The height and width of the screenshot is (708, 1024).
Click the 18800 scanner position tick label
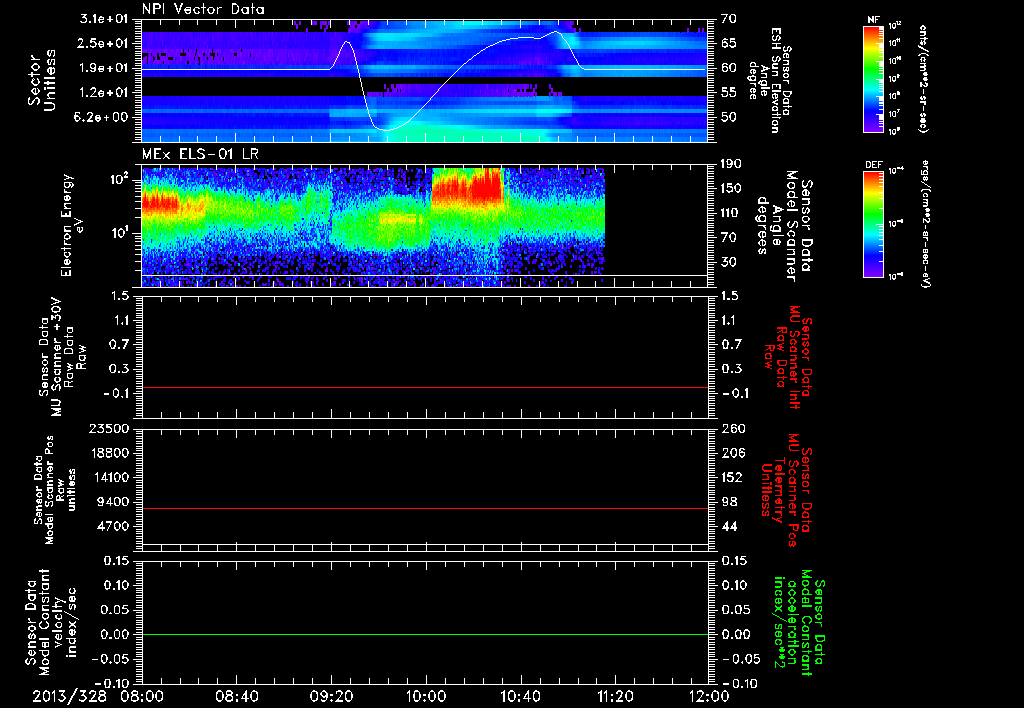(x=108, y=453)
